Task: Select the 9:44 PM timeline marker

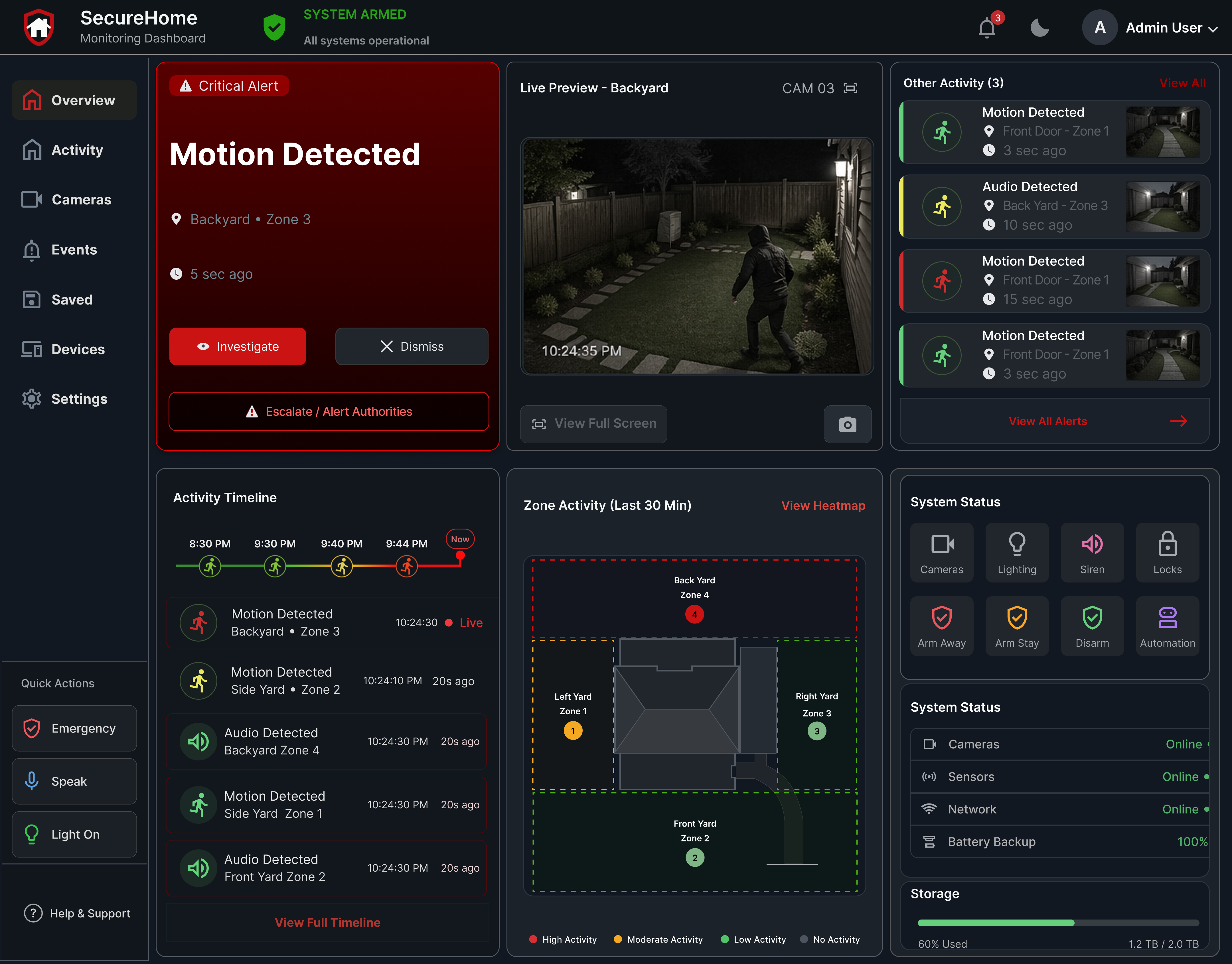Action: click(406, 566)
